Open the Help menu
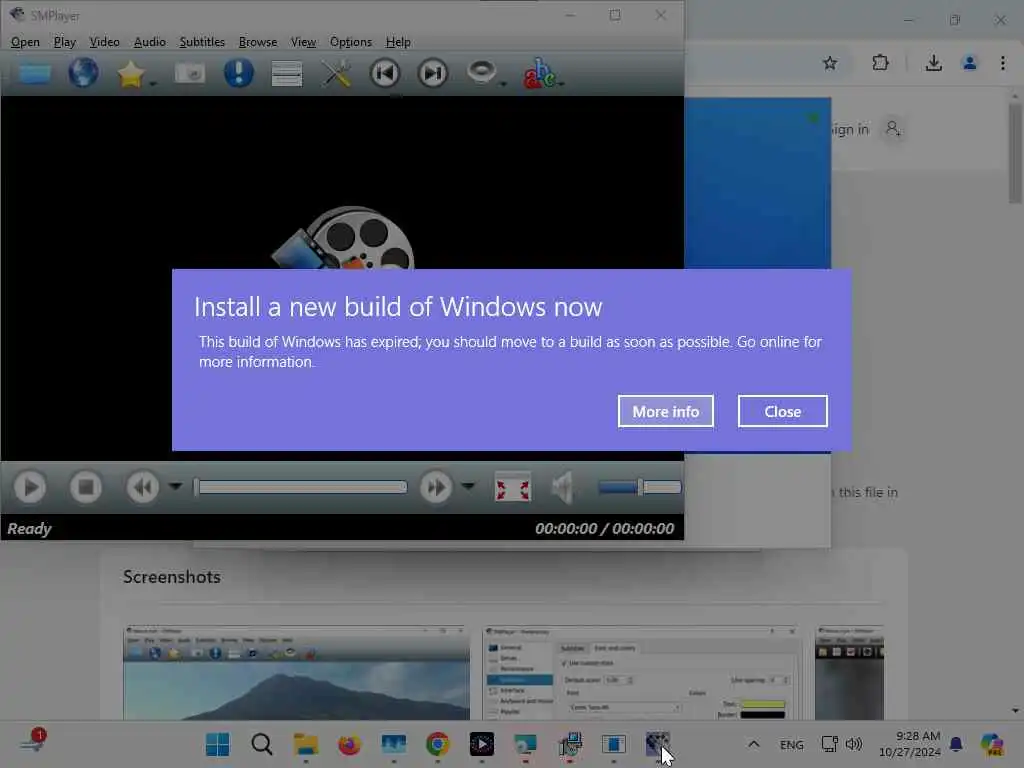The height and width of the screenshot is (768, 1024). 398,42
